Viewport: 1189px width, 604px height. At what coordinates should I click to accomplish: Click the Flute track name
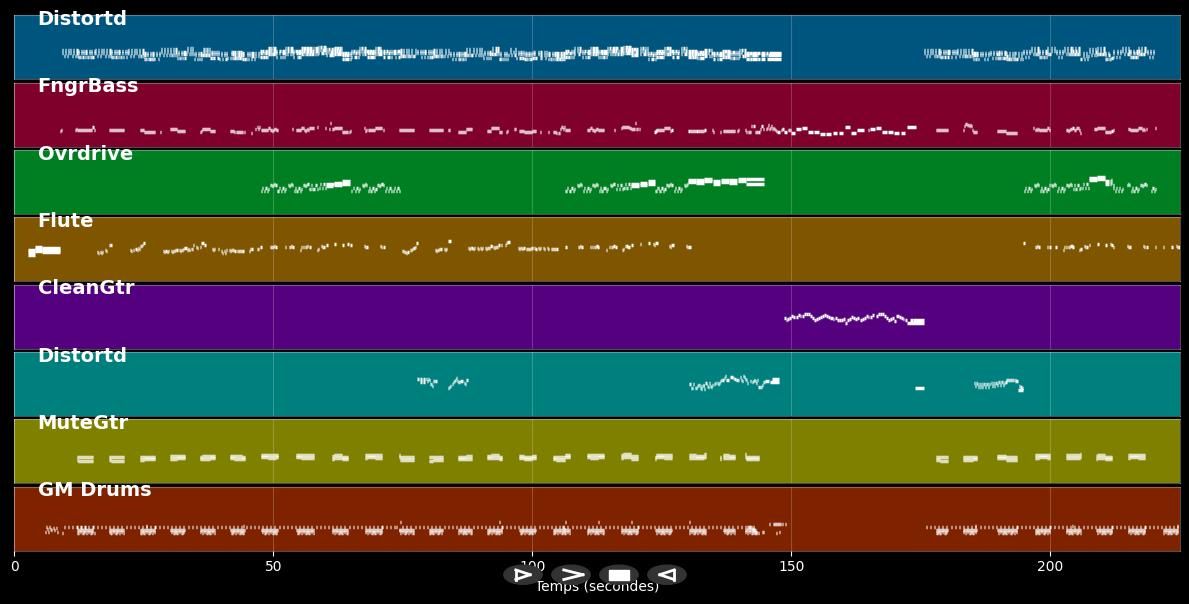[x=65, y=221]
